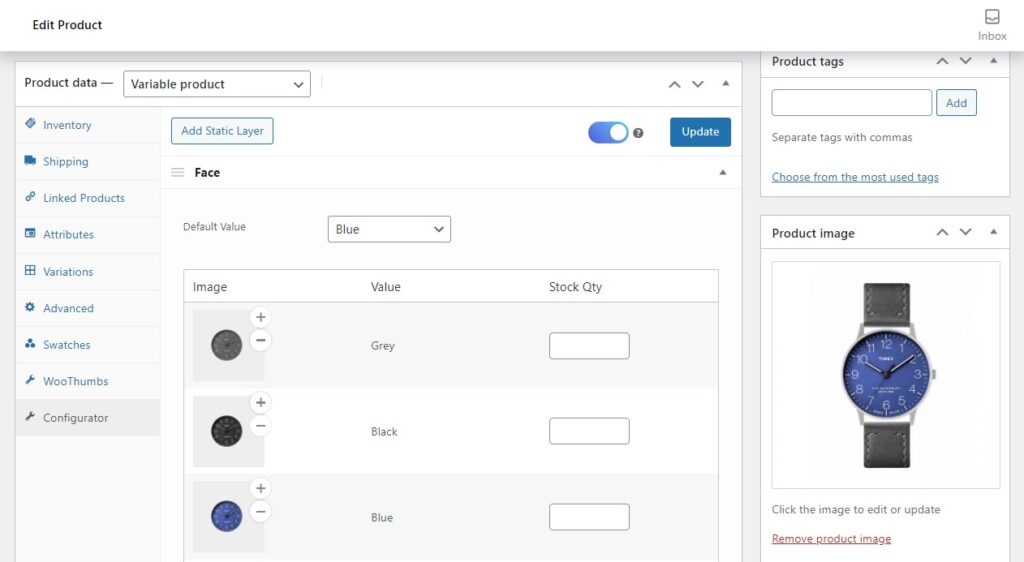Remove image with minus on Blue row
Screen dimensions: 1024x562
261,512
